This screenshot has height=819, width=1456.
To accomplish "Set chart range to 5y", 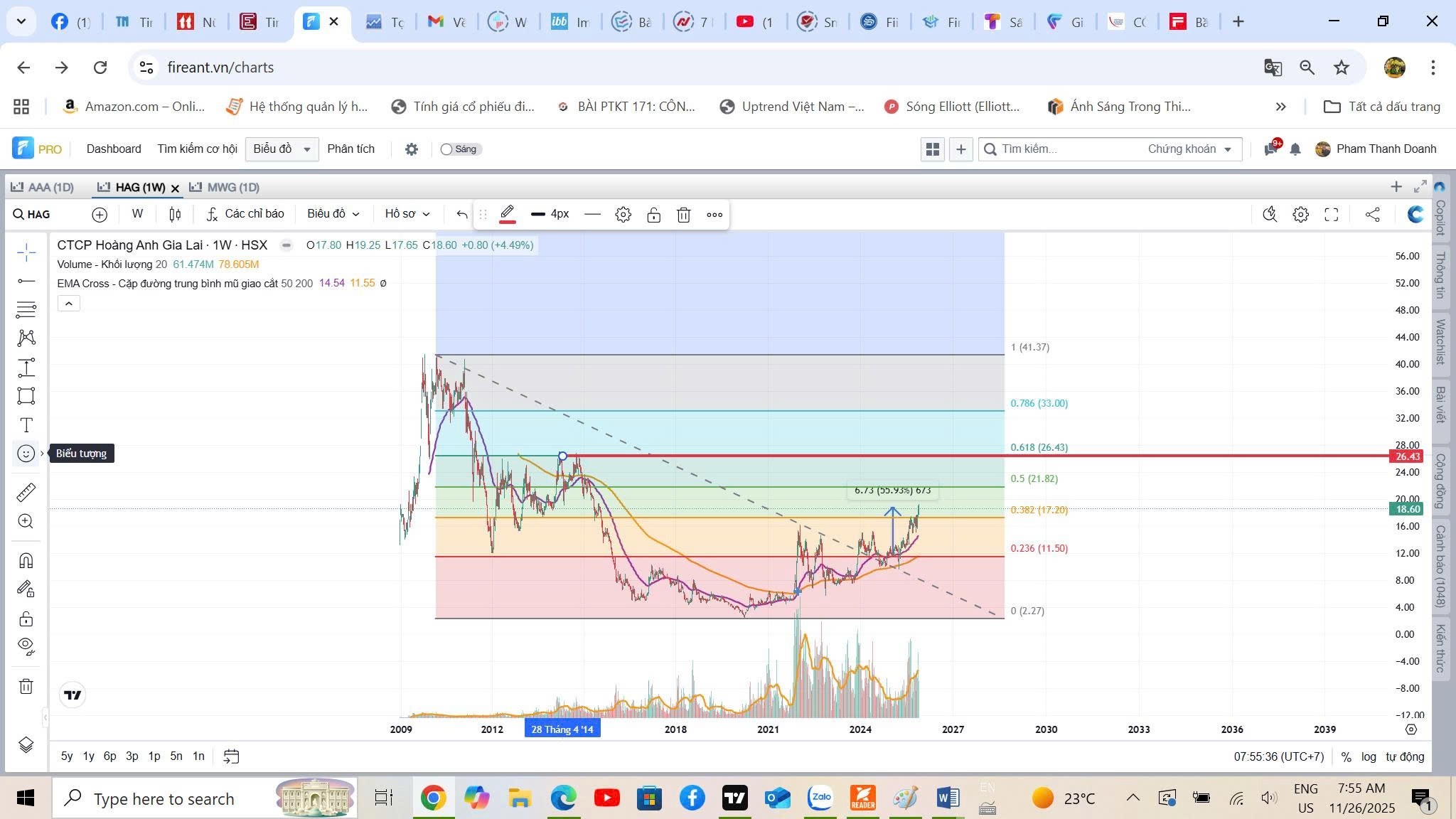I will pyautogui.click(x=67, y=756).
